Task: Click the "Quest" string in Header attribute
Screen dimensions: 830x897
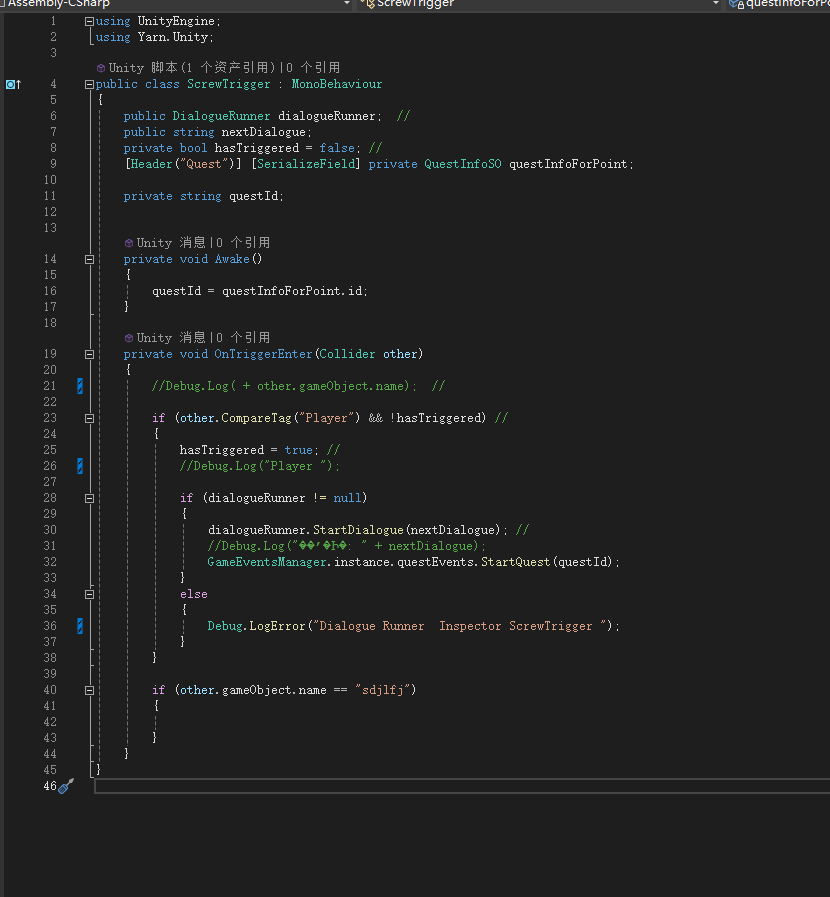Action: pos(204,164)
